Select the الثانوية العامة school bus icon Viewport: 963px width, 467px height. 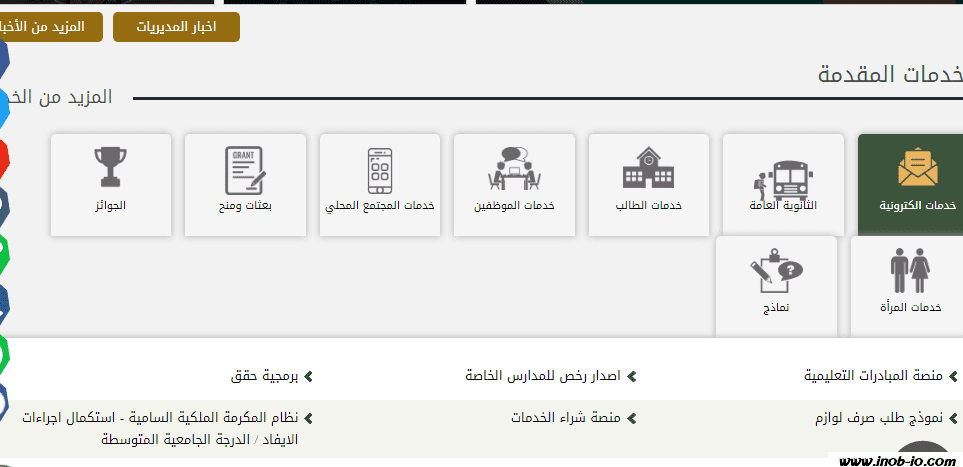(782, 184)
